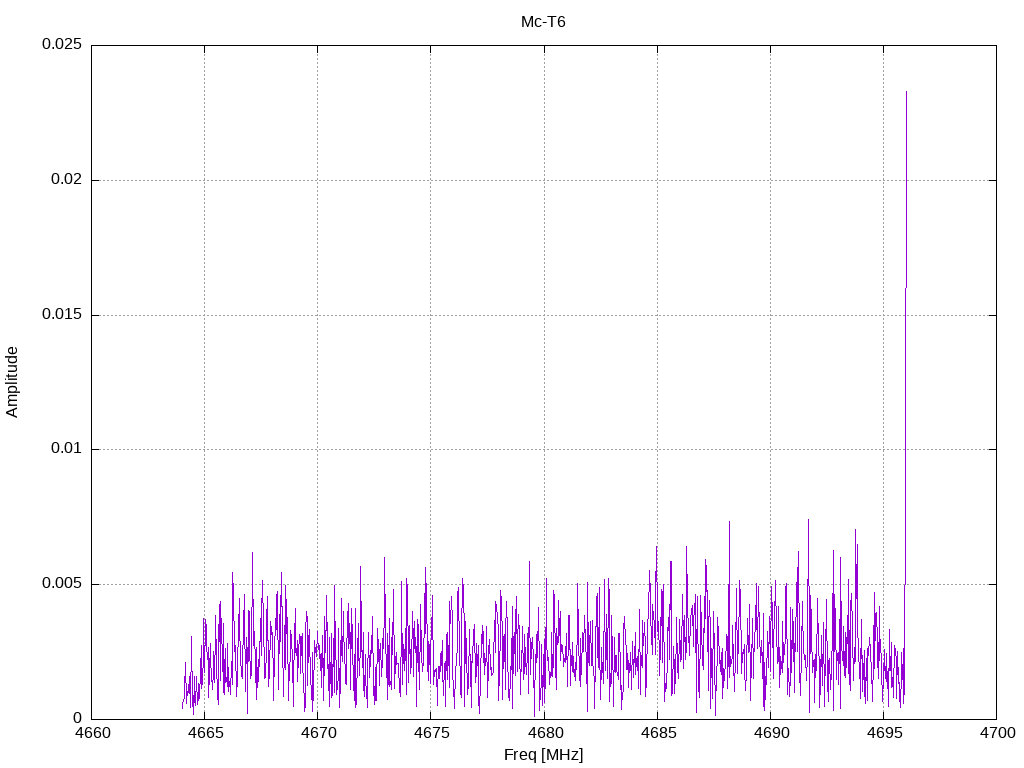Click the x-axis tick label "4695"
Image resolution: width=1024 pixels, height=768 pixels.
[x=884, y=733]
